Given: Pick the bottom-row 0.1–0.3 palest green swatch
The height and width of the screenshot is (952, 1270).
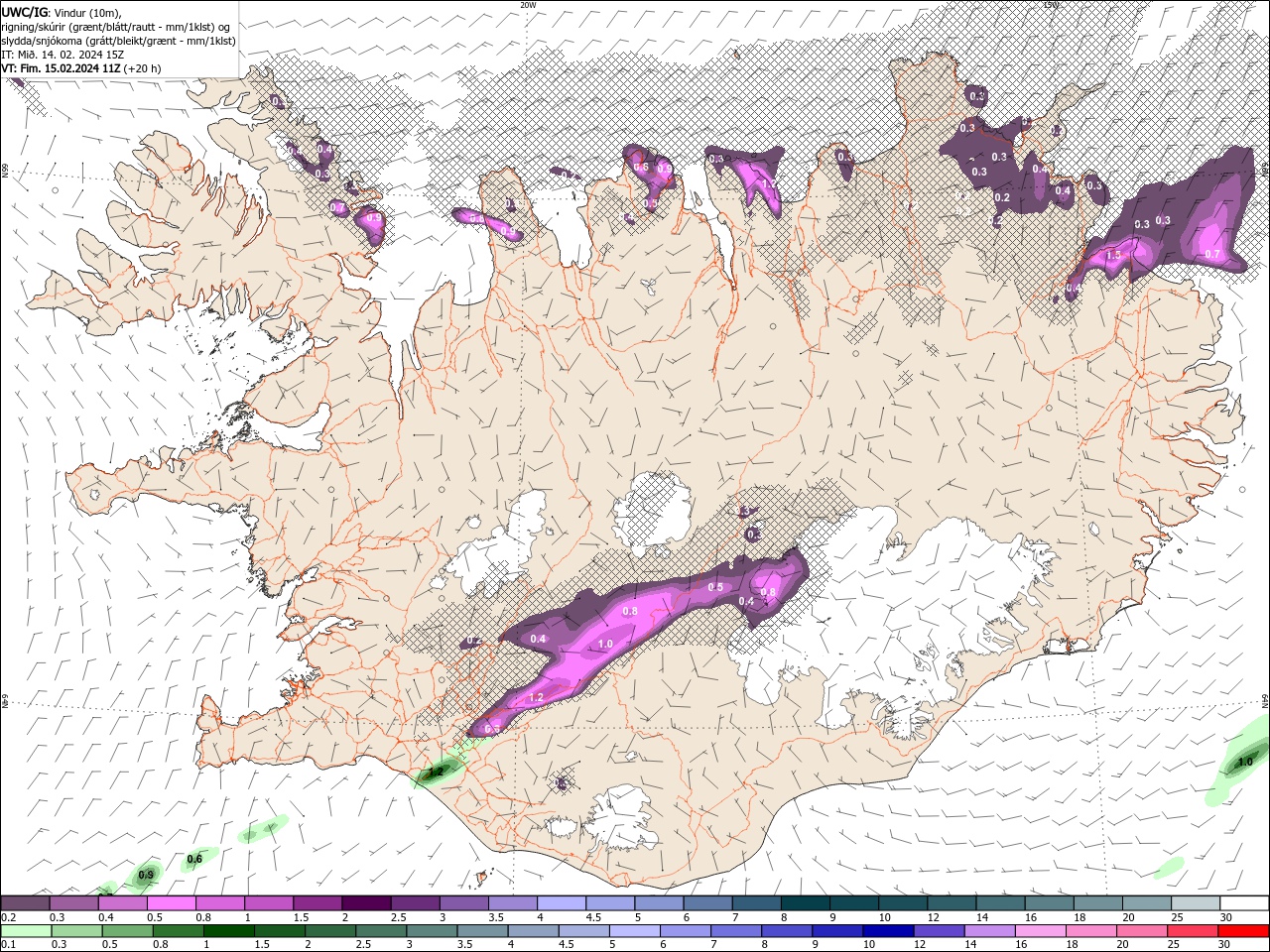Looking at the screenshot, I should [26, 931].
